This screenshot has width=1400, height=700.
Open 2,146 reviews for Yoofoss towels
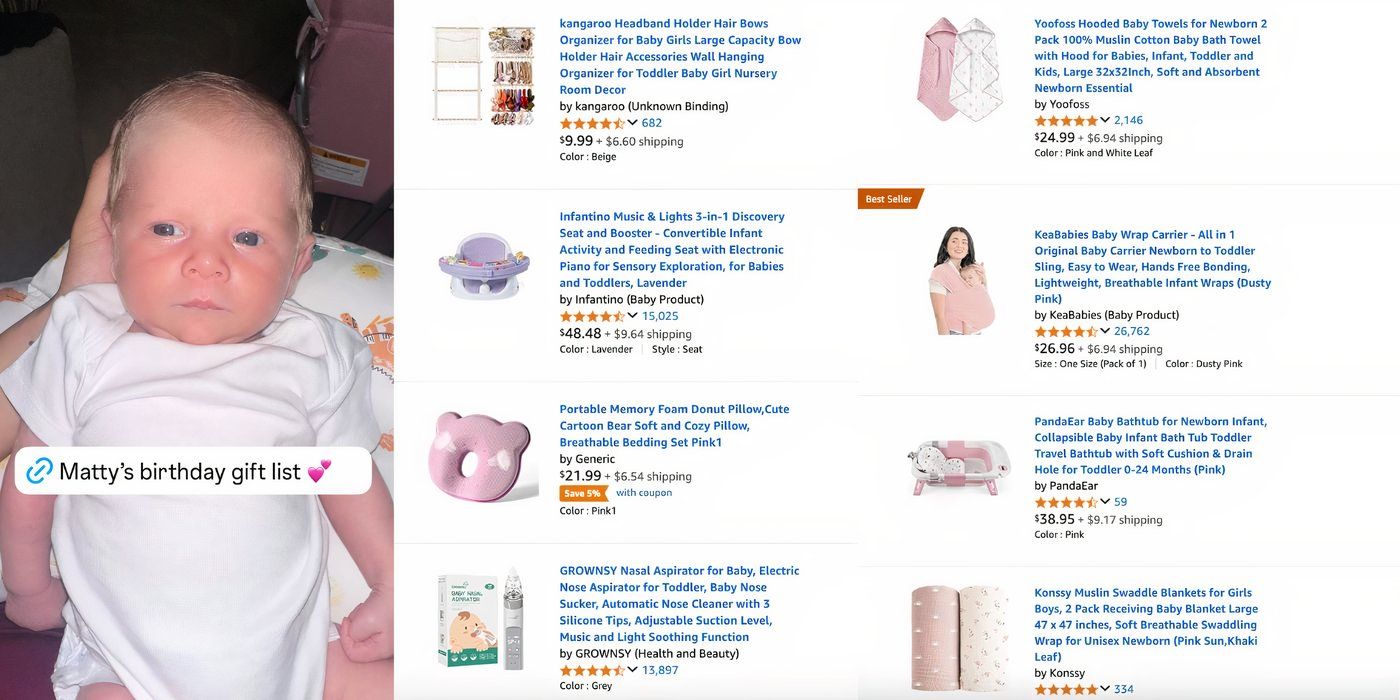[1128, 120]
